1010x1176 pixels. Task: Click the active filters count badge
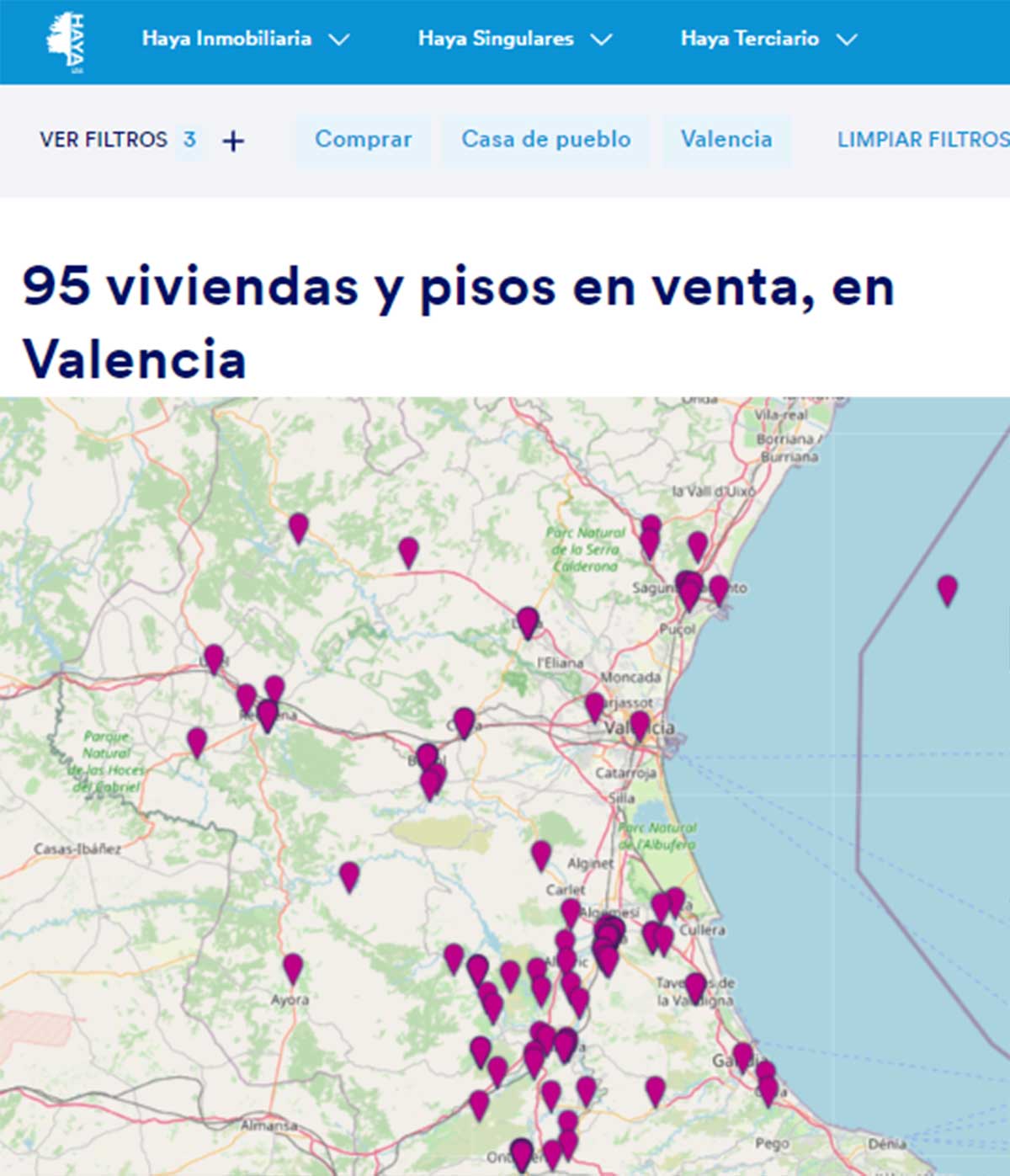(190, 140)
